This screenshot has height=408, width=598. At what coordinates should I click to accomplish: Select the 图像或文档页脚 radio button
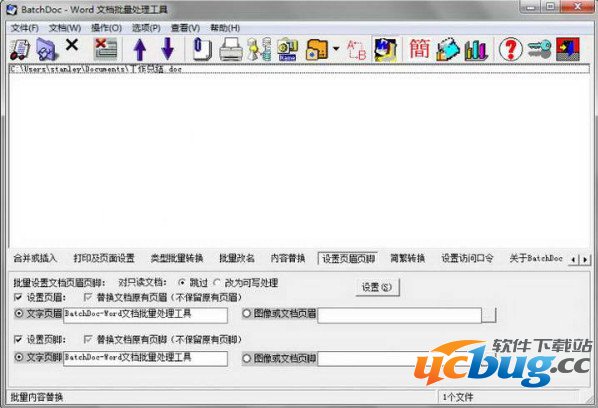click(246, 358)
